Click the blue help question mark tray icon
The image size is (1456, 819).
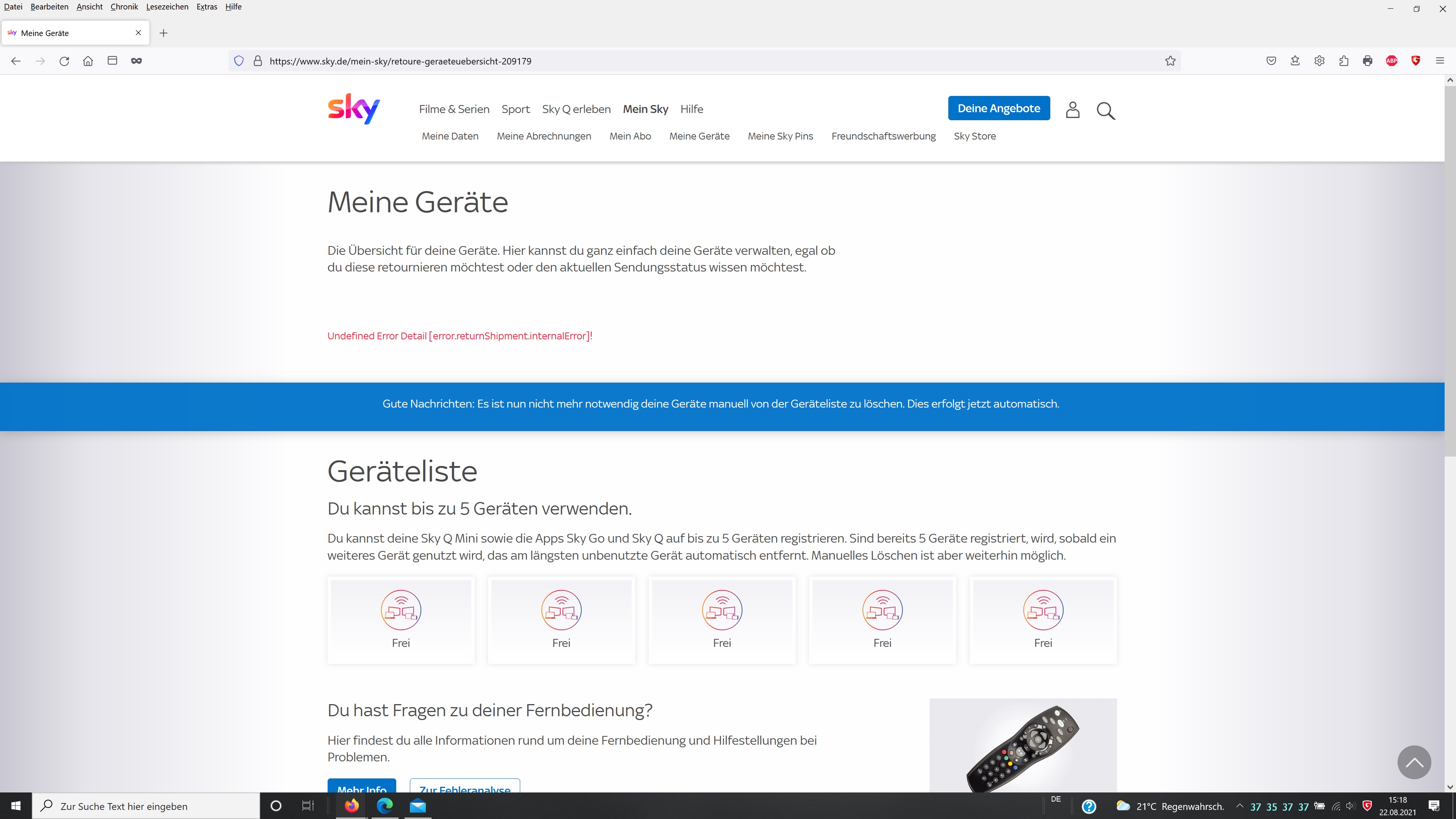(x=1089, y=806)
